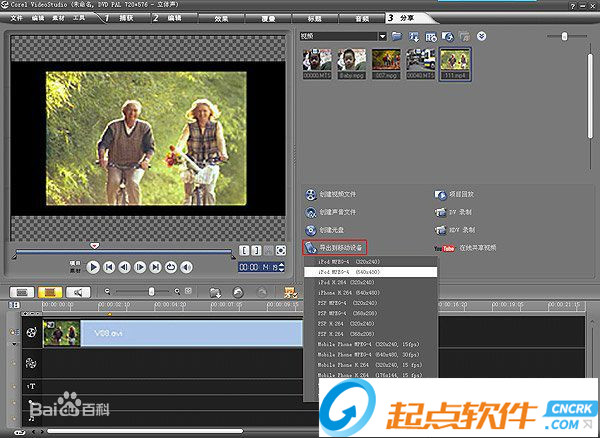
Task: Click the Play button in preview
Action: tap(93, 267)
